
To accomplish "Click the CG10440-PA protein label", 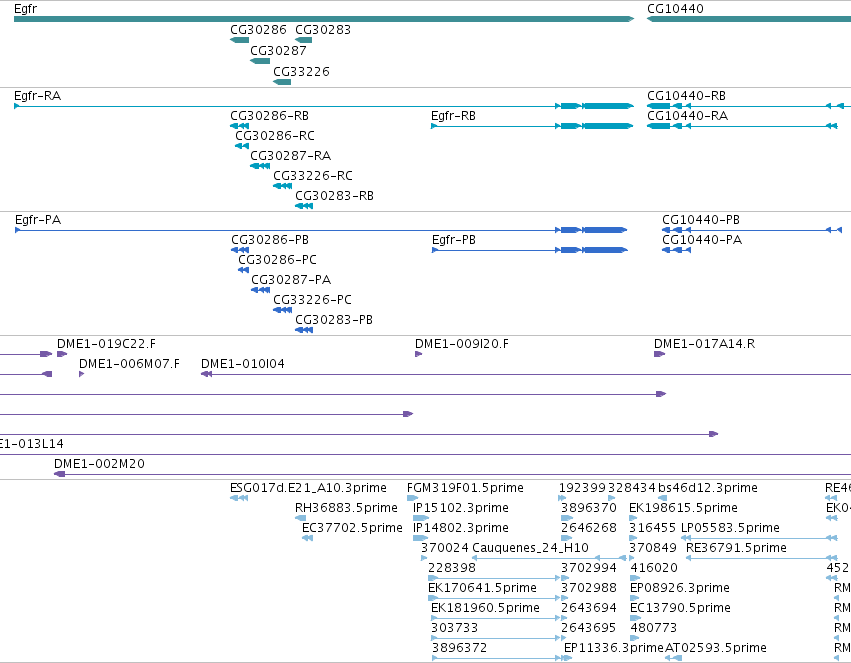I will click(x=702, y=240).
